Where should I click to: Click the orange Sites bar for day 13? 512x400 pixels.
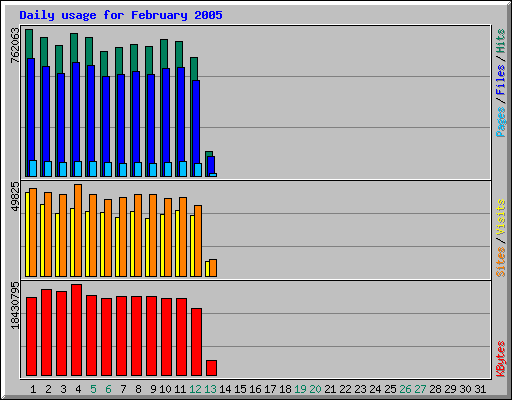(213, 268)
